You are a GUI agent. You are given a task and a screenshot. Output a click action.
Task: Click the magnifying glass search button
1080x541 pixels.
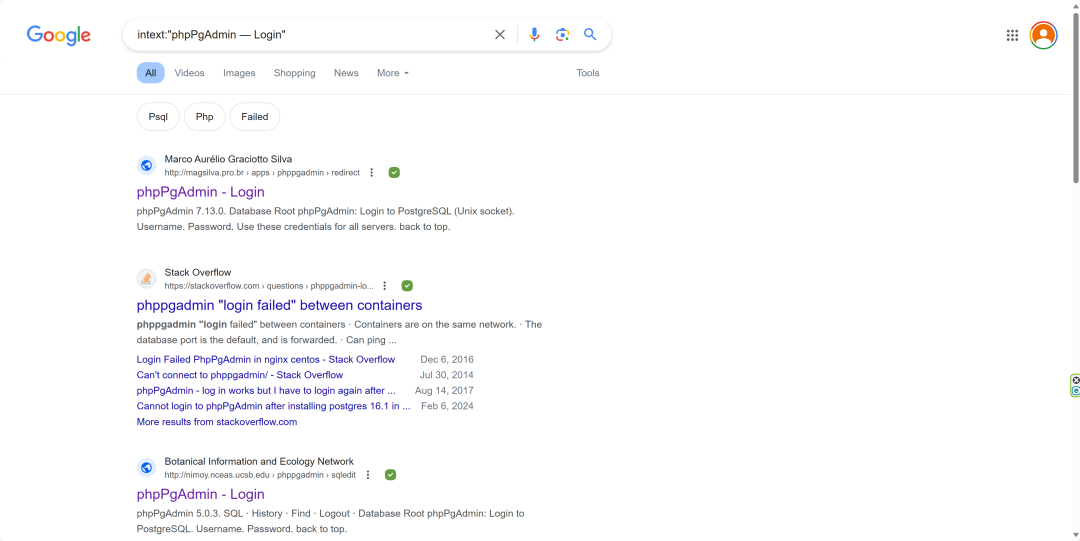tap(590, 34)
